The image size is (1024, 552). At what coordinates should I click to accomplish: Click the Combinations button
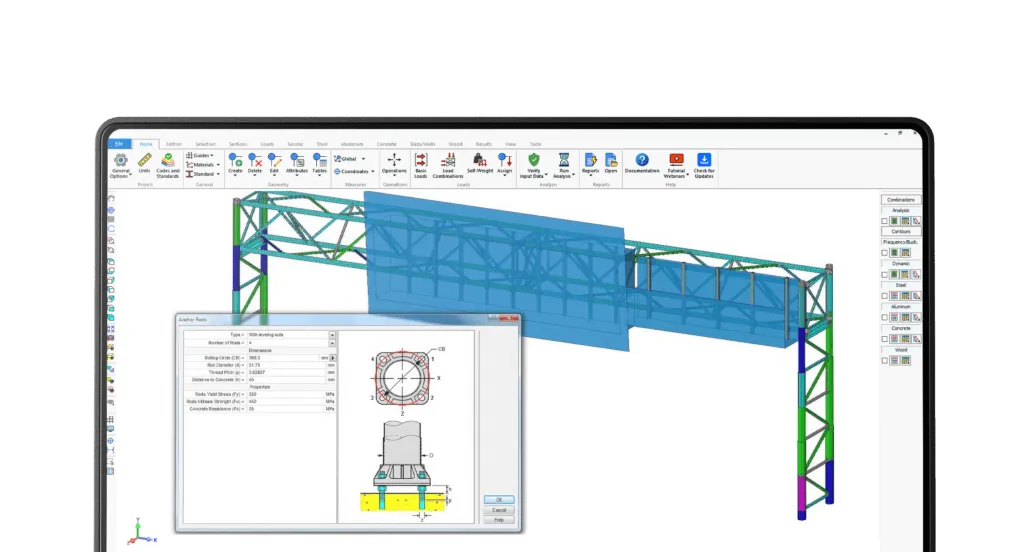(x=901, y=200)
